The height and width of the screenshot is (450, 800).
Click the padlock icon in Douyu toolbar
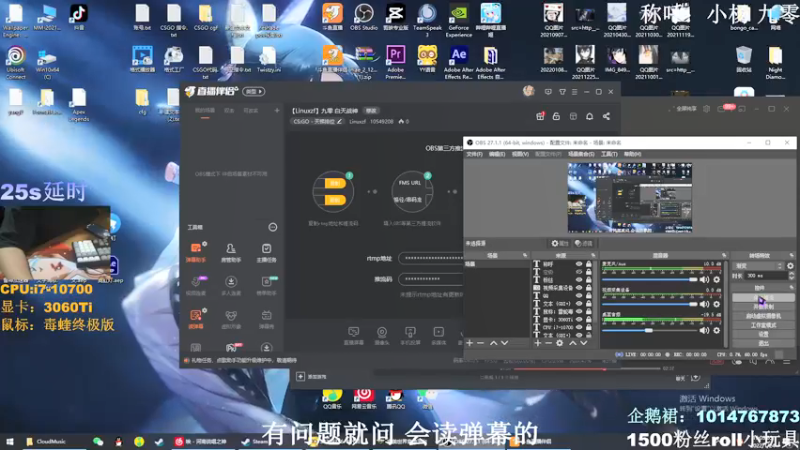coord(556,116)
